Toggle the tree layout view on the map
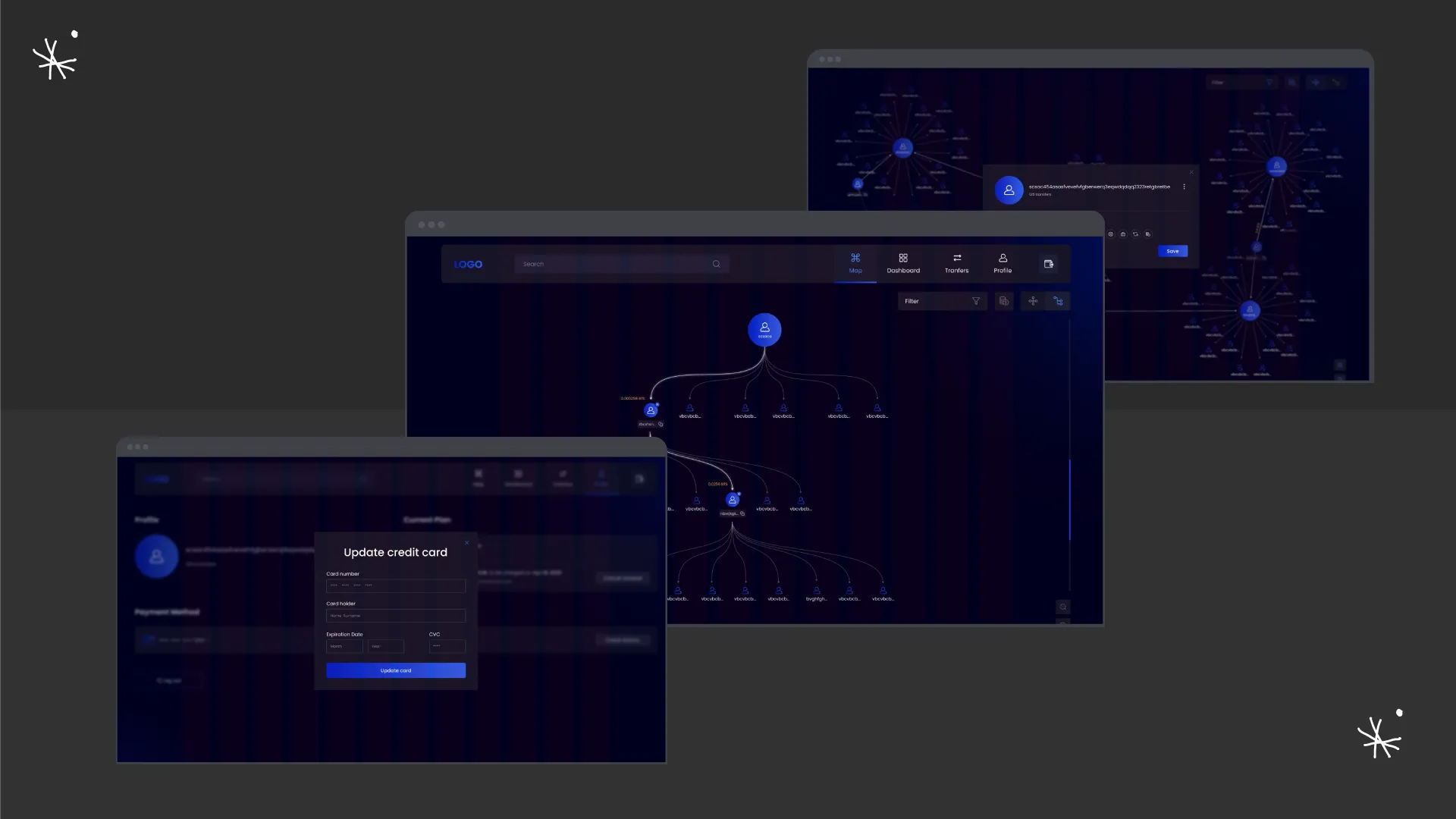The image size is (1456, 819). tap(1059, 301)
